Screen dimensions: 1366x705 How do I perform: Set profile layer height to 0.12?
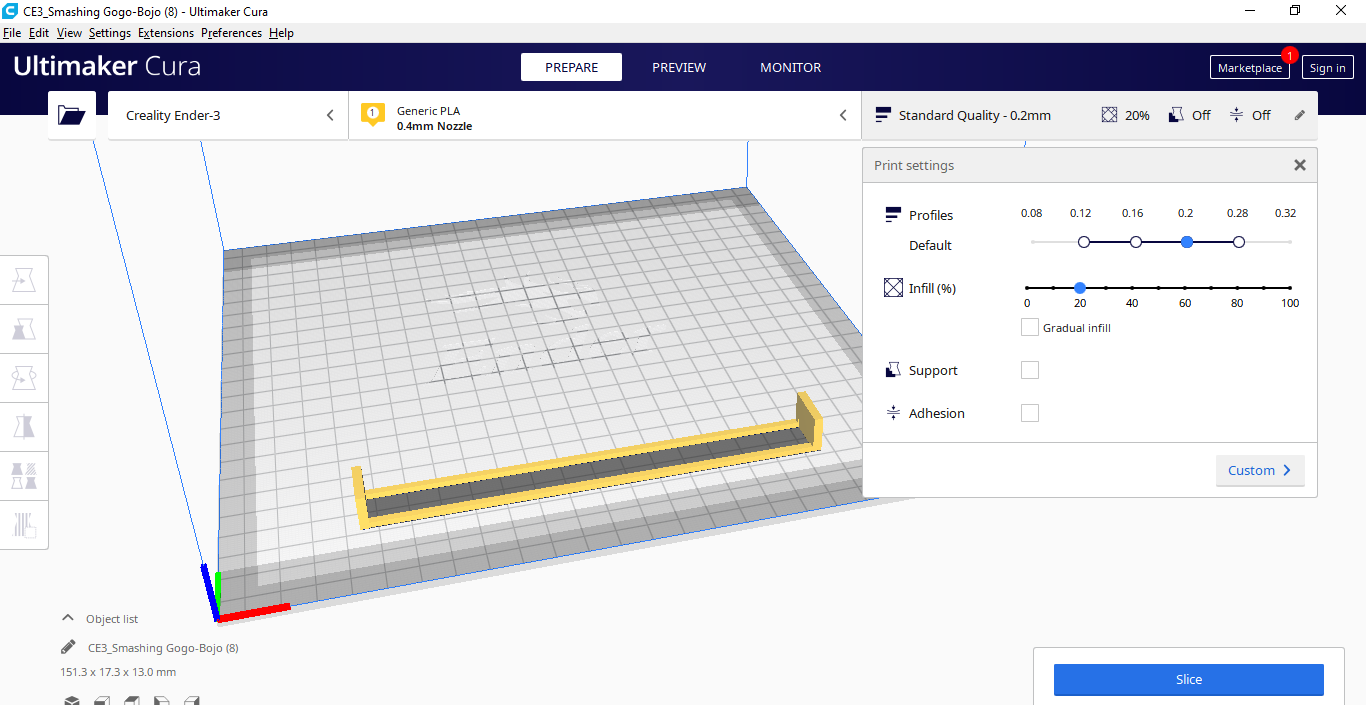point(1084,242)
